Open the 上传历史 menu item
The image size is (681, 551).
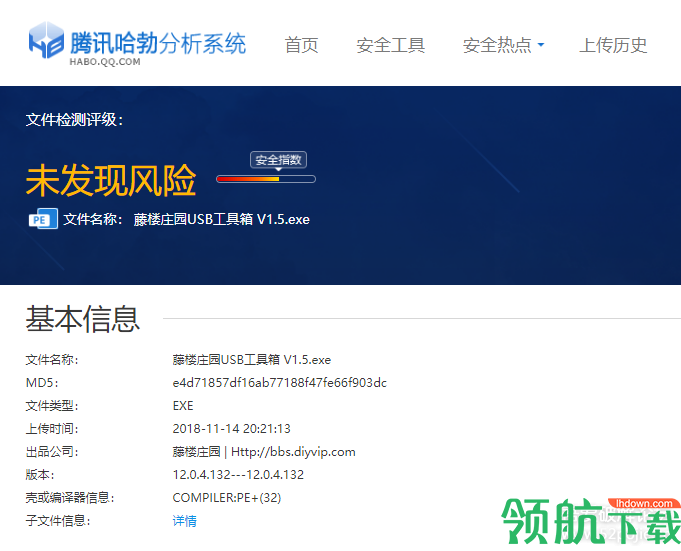pyautogui.click(x=613, y=45)
